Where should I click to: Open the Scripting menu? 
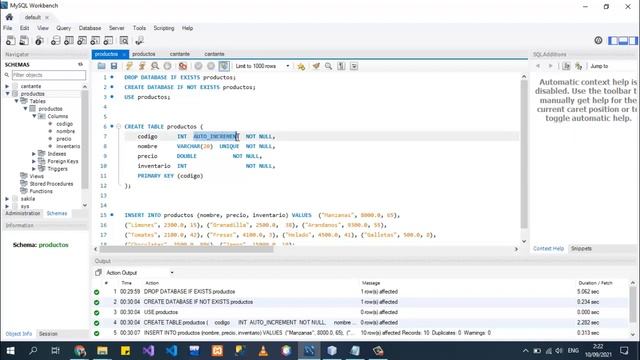[x=164, y=28]
